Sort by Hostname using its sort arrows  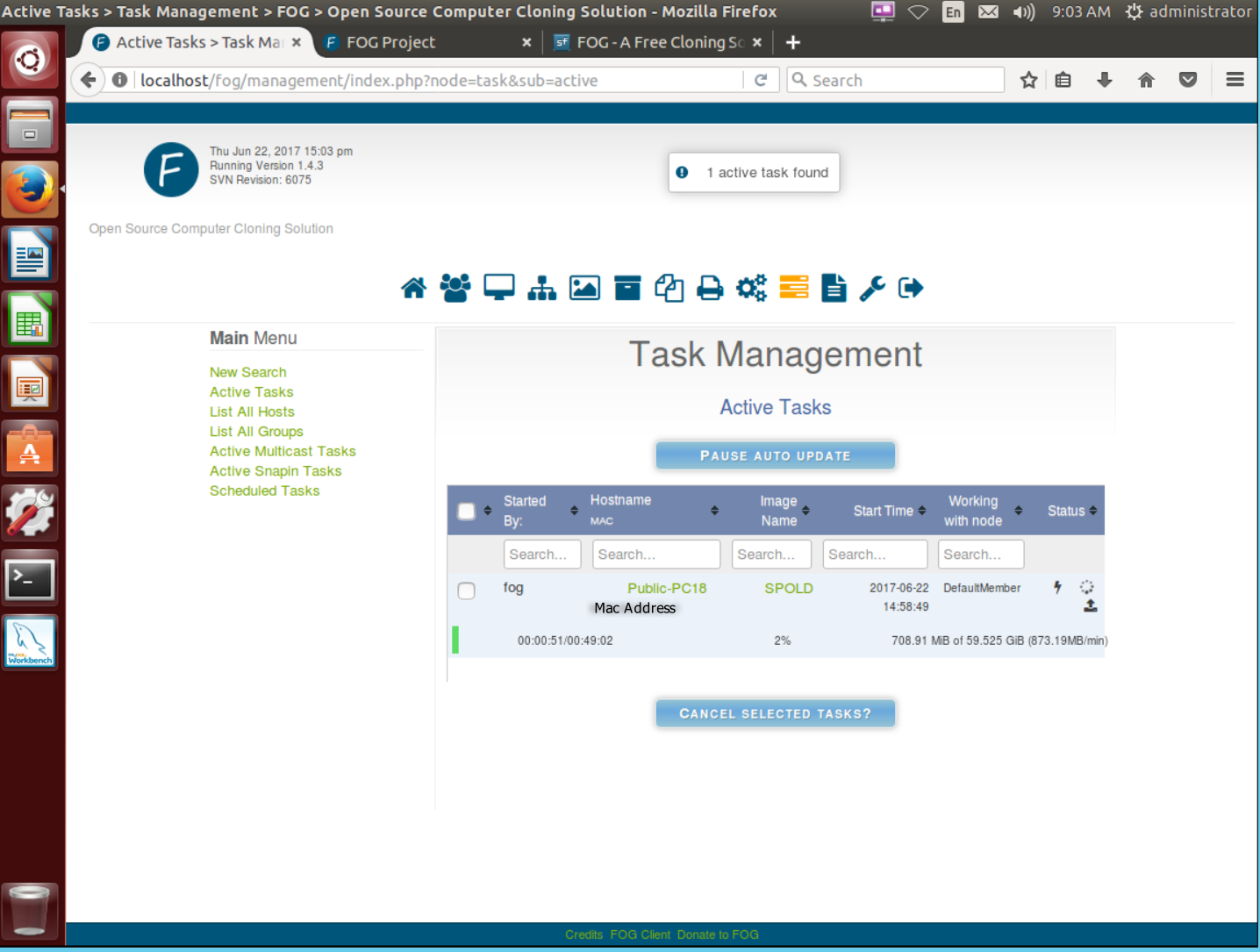click(x=715, y=510)
